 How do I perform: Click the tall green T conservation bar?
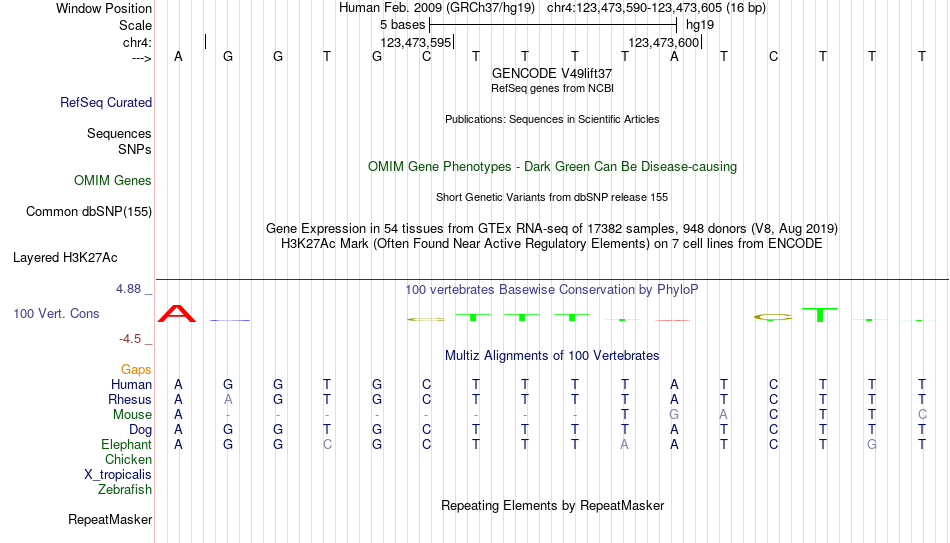[820, 315]
